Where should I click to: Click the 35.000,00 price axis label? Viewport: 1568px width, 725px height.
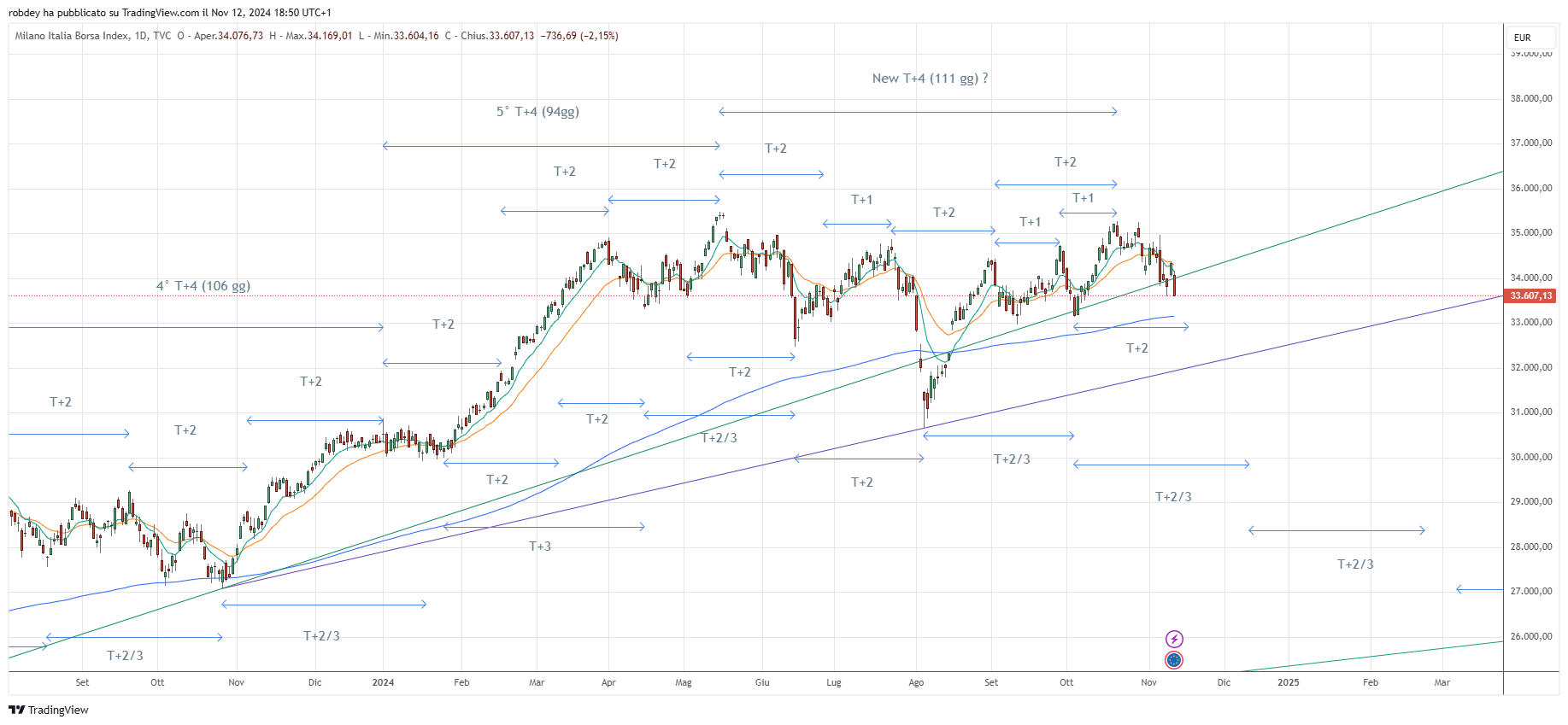pos(1531,232)
